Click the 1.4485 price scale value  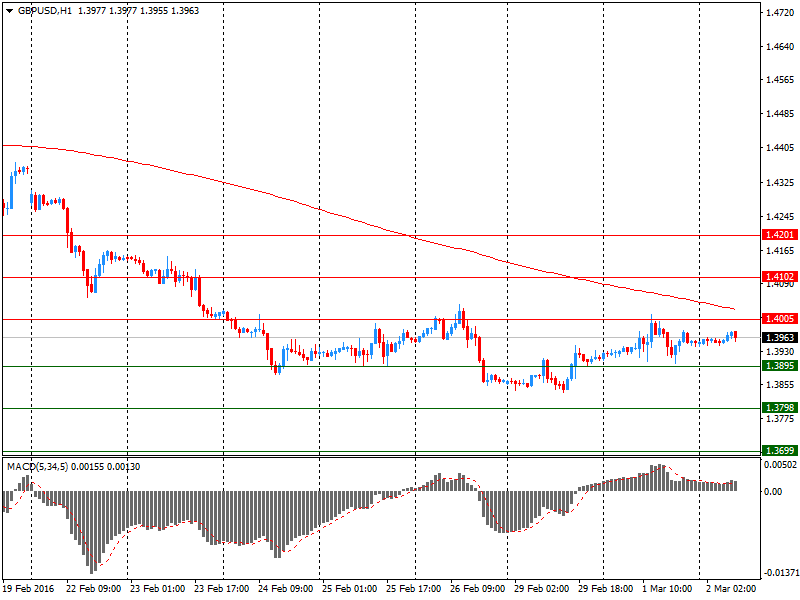(780, 114)
